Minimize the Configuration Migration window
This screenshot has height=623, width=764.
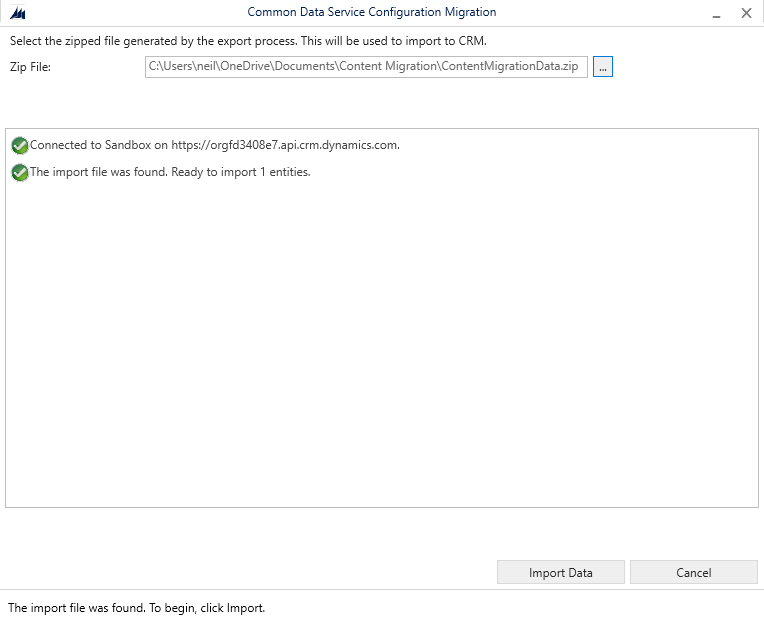pos(716,13)
